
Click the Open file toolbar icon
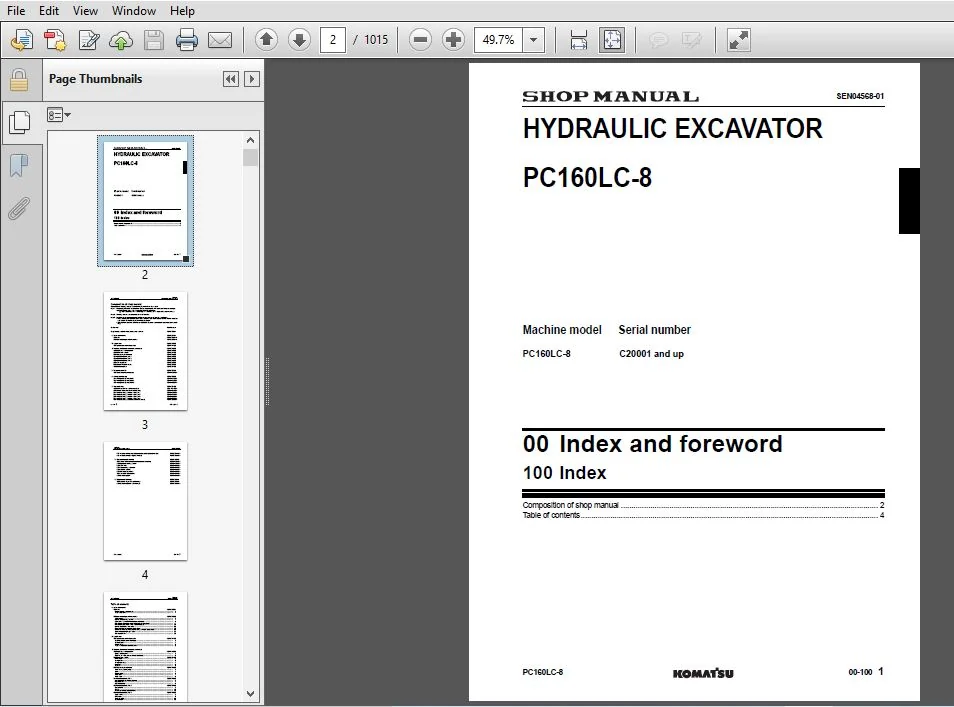(x=22, y=40)
